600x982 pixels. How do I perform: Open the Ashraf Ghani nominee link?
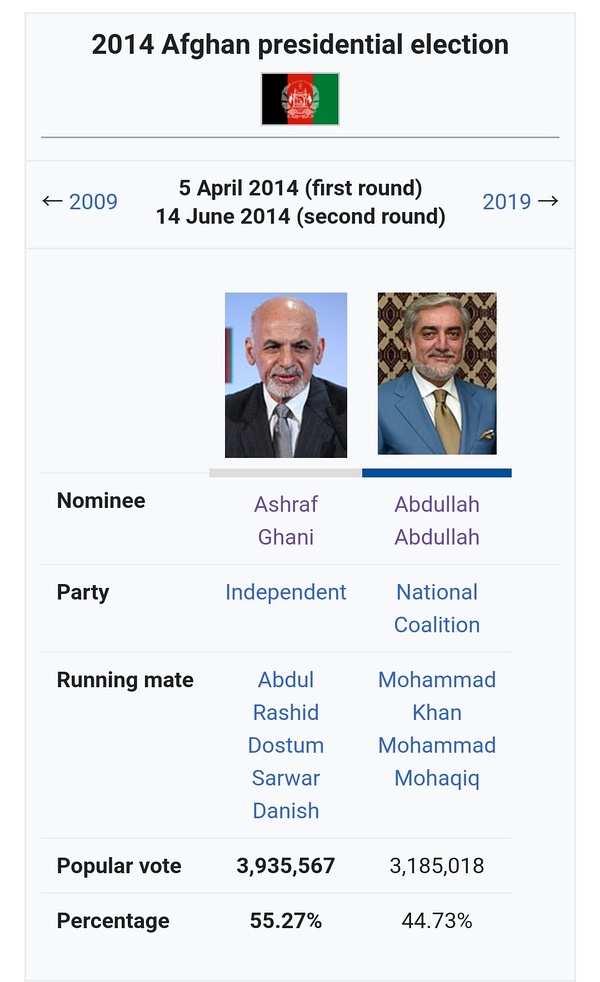(x=286, y=520)
